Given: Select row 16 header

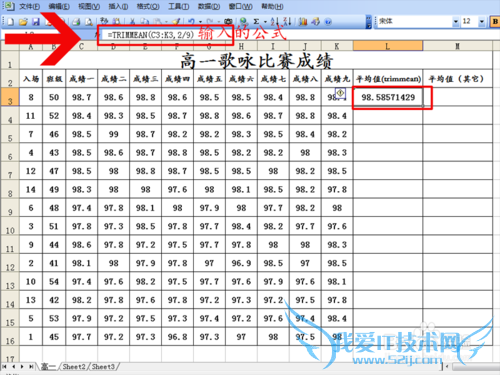Looking at the screenshot, I should click(10, 337).
